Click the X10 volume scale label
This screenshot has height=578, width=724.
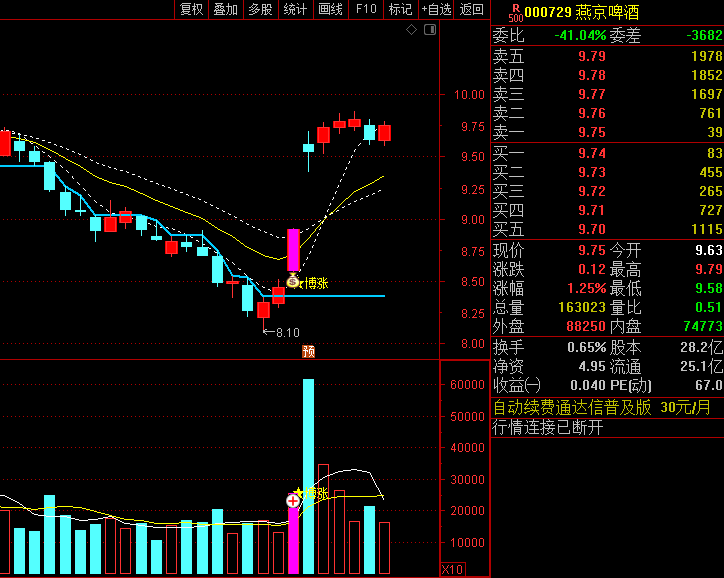[452, 569]
